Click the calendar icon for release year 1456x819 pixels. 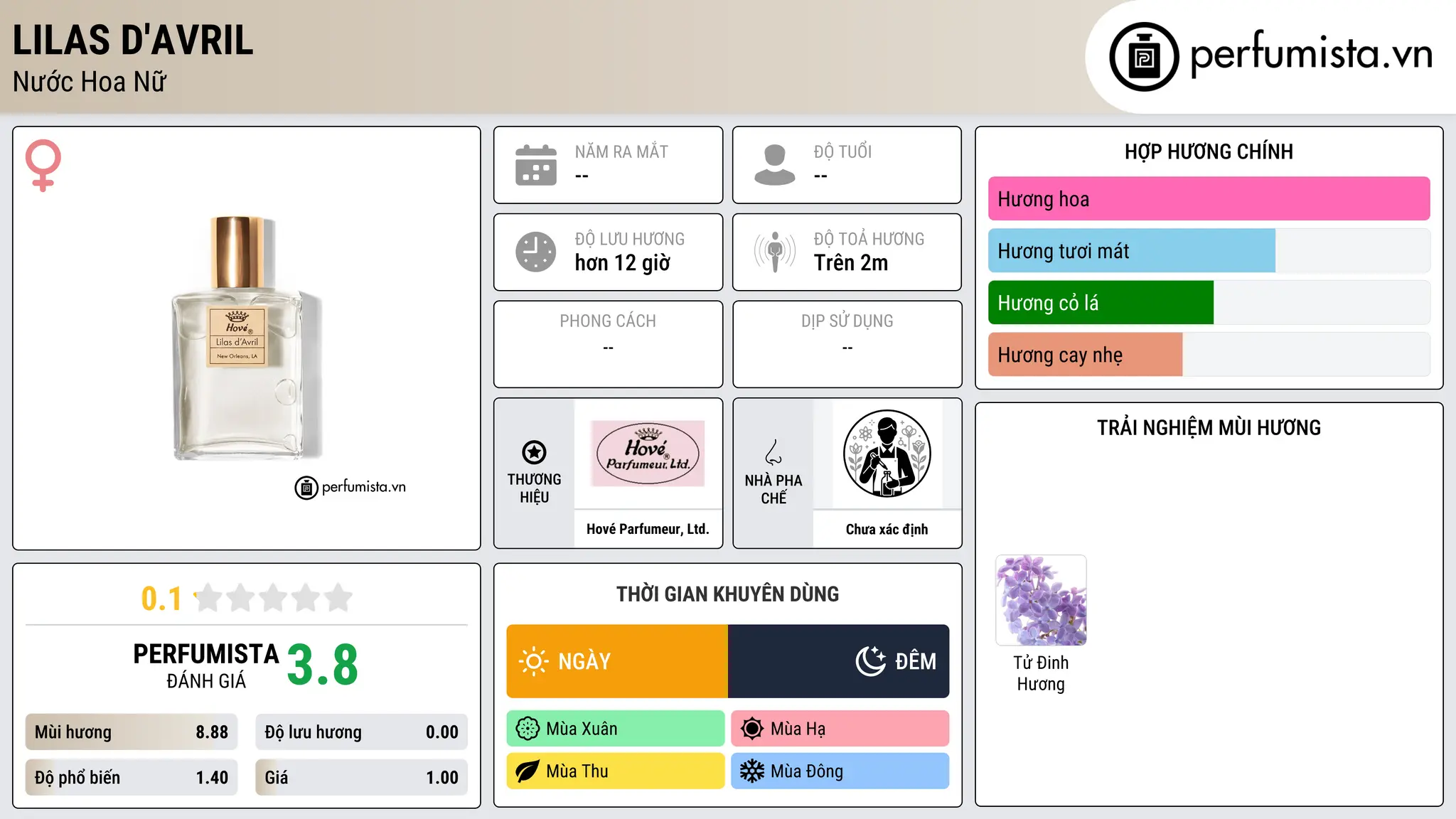(x=536, y=165)
